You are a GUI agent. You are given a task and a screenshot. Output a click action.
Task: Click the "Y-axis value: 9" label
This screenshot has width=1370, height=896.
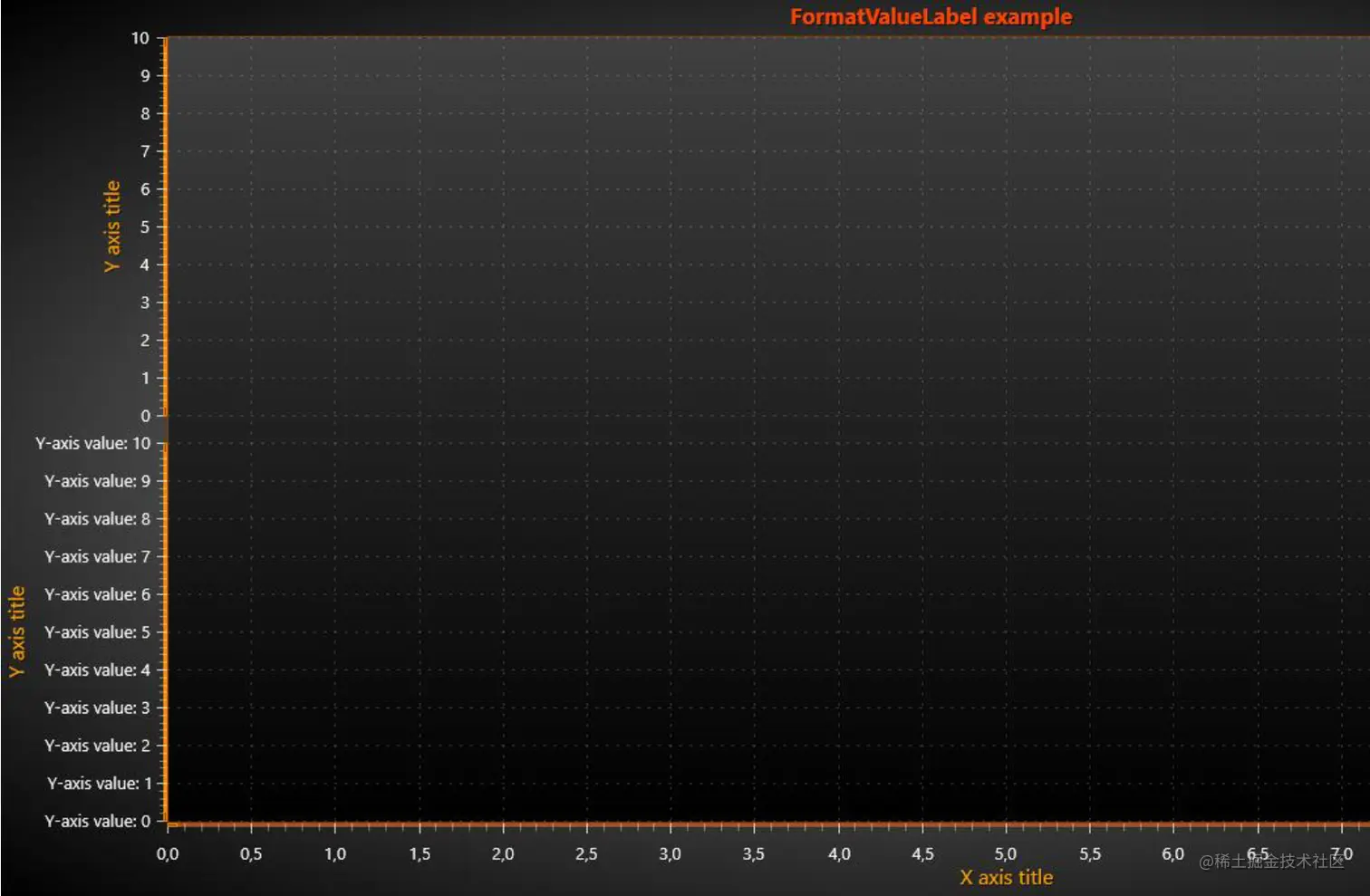pos(98,481)
